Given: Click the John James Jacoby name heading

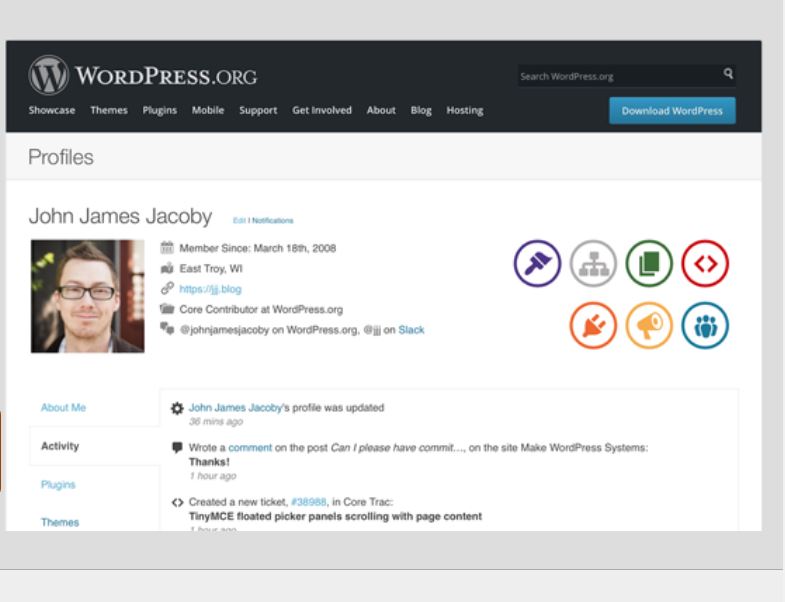Looking at the screenshot, I should [x=120, y=216].
